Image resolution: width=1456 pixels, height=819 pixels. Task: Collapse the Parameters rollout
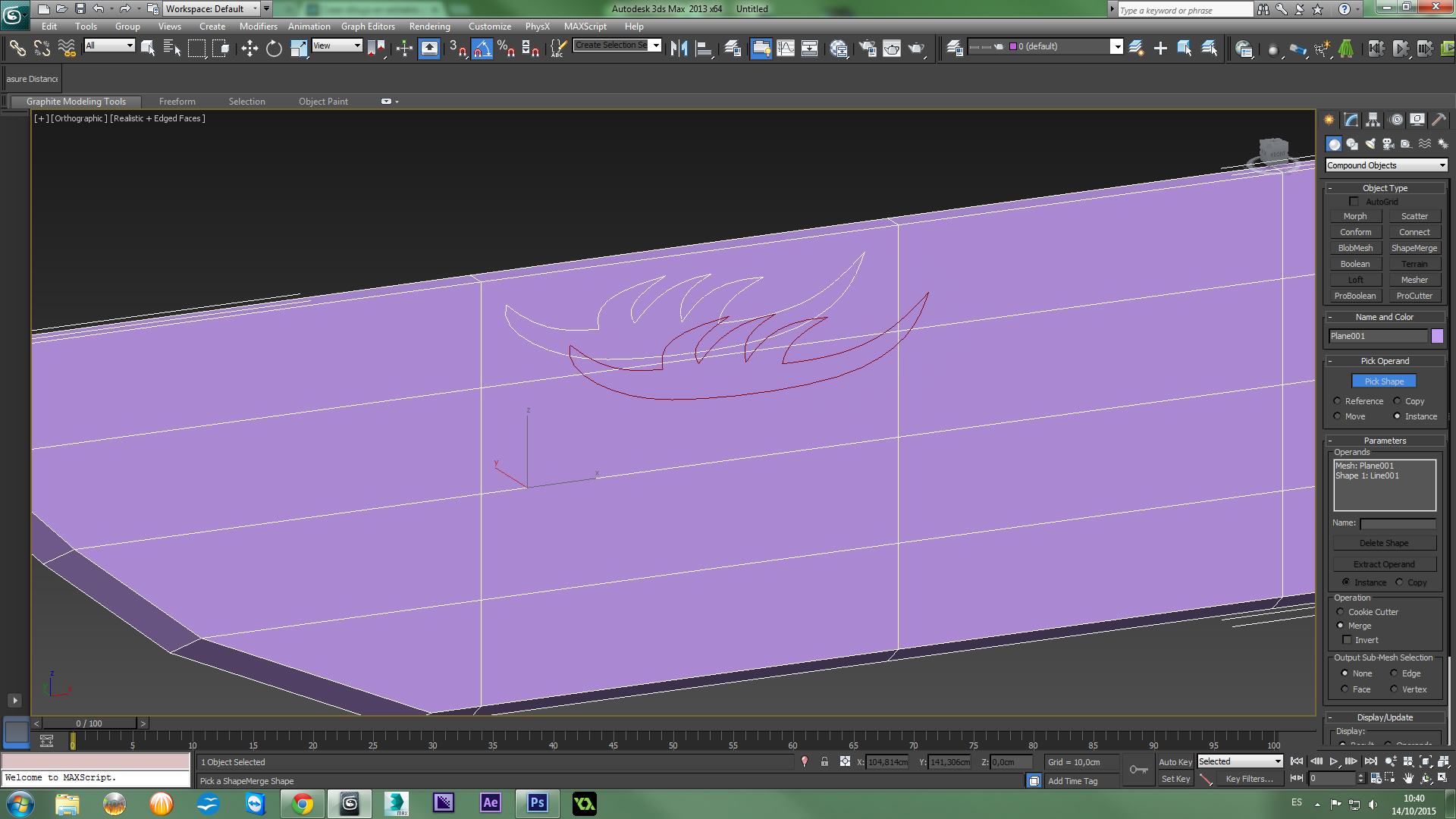(x=1385, y=441)
